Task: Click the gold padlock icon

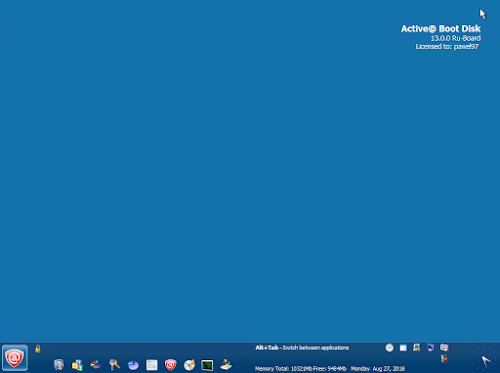Action: [x=38, y=349]
